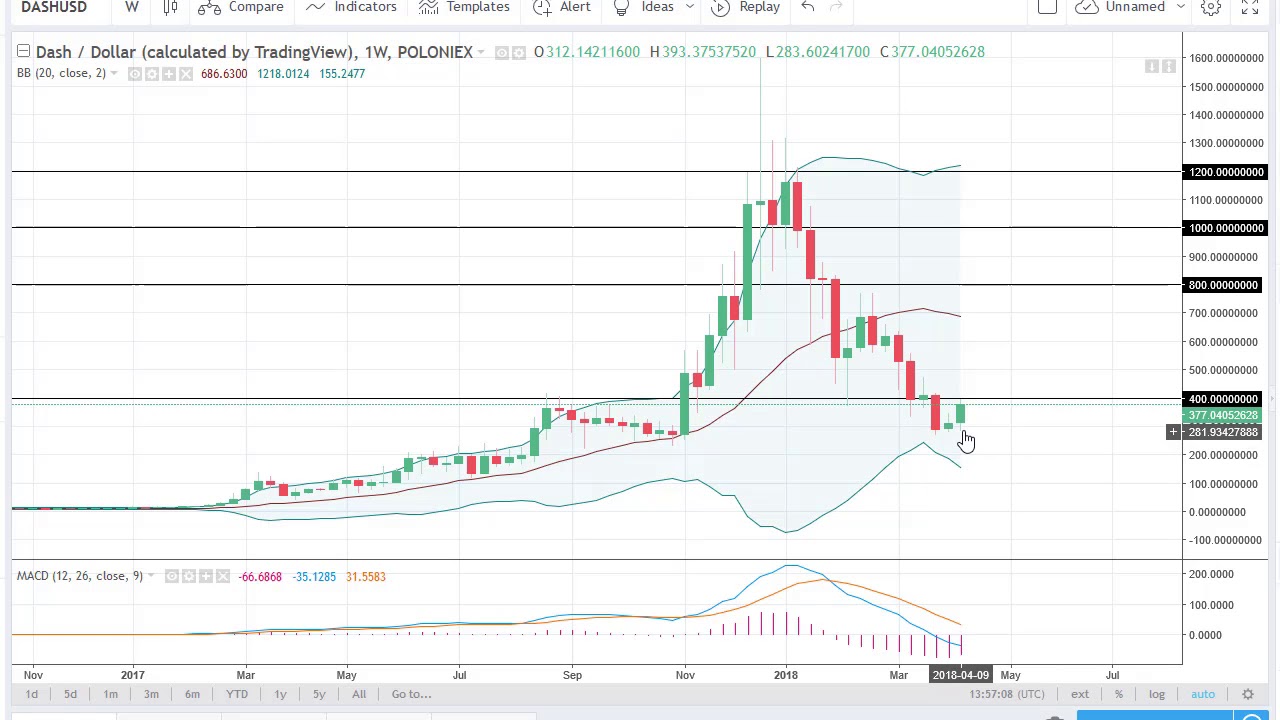1280x720 pixels.
Task: Show All available data range
Action: coord(359,694)
